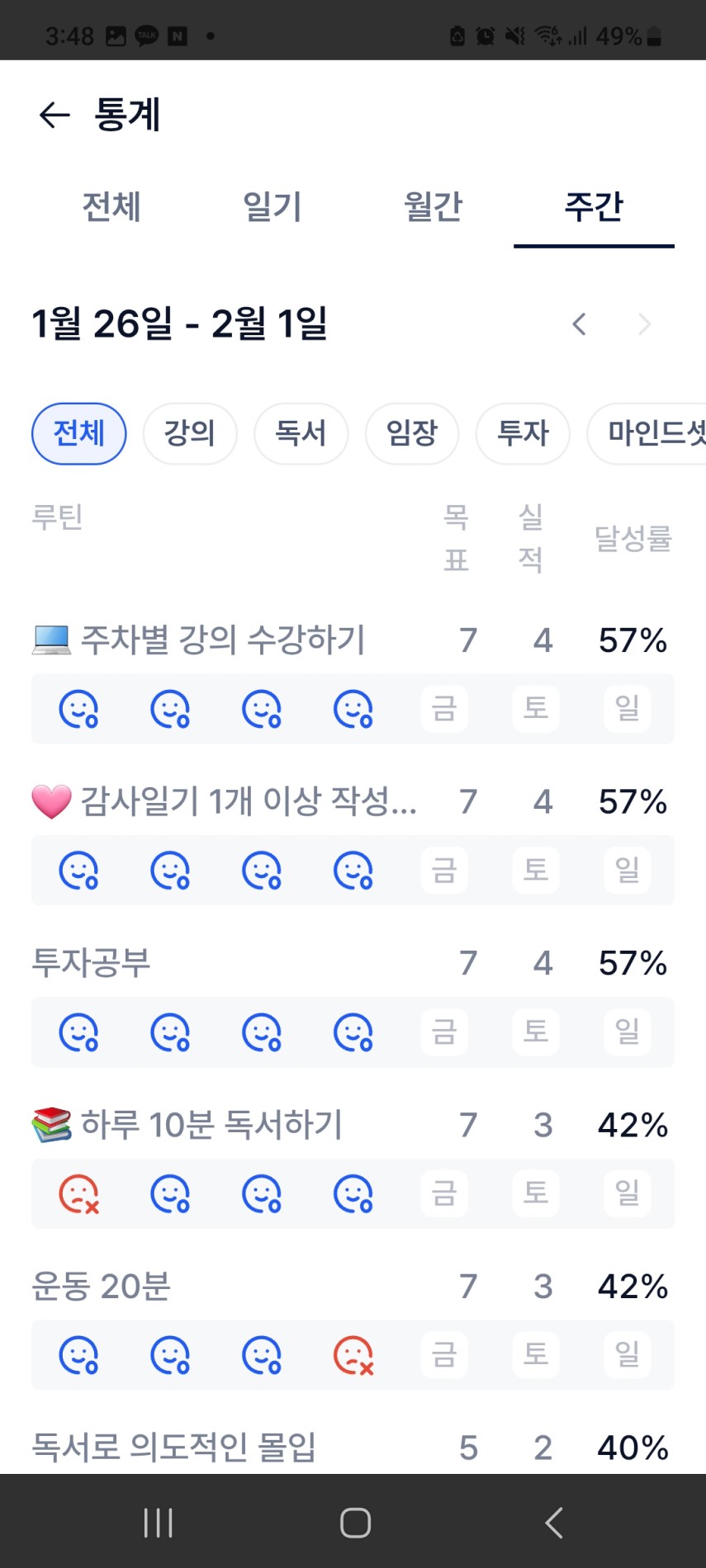The height and width of the screenshot is (1568, 706).
Task: Select the 강의 category chip
Action: coord(190,433)
